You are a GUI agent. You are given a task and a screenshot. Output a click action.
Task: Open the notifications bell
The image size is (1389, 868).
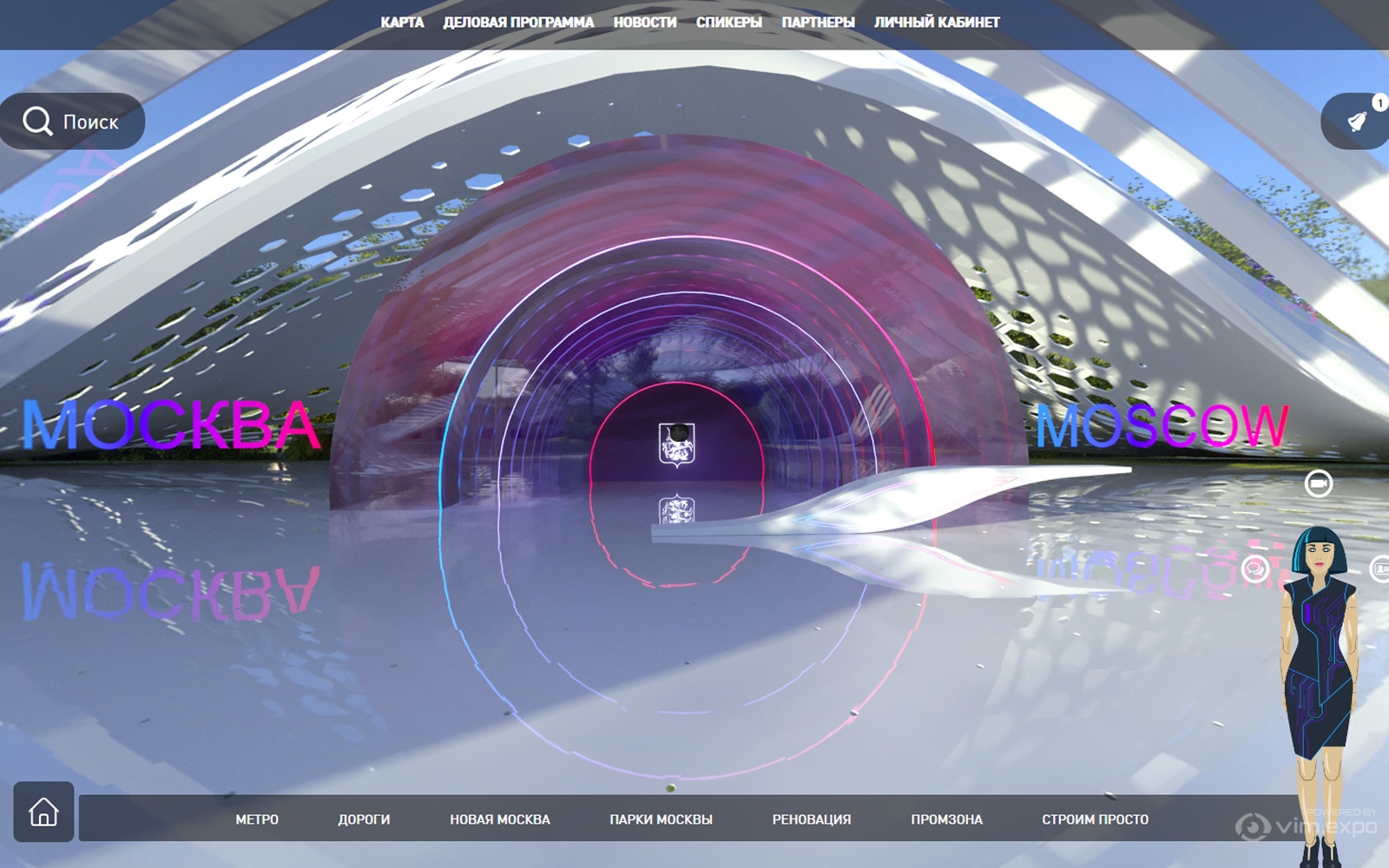click(1357, 122)
